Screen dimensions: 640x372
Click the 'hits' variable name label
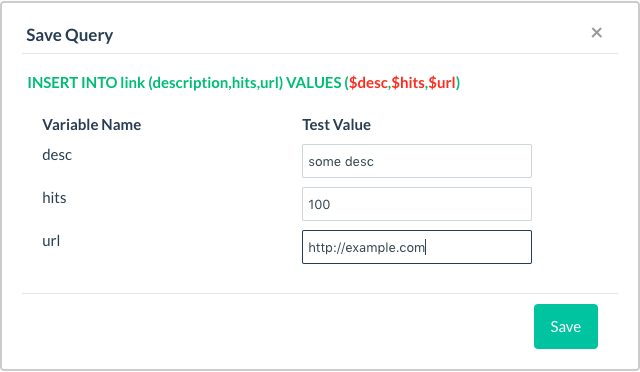pos(54,198)
